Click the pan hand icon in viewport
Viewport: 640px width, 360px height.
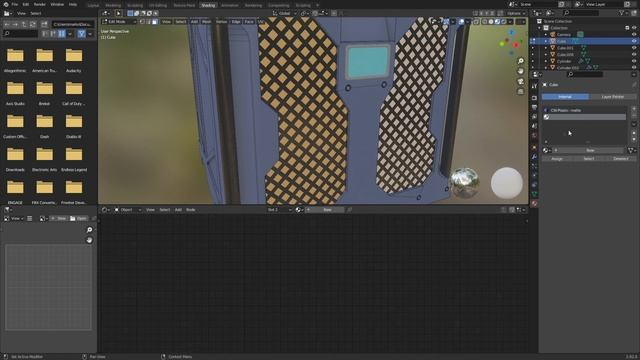coord(520,71)
